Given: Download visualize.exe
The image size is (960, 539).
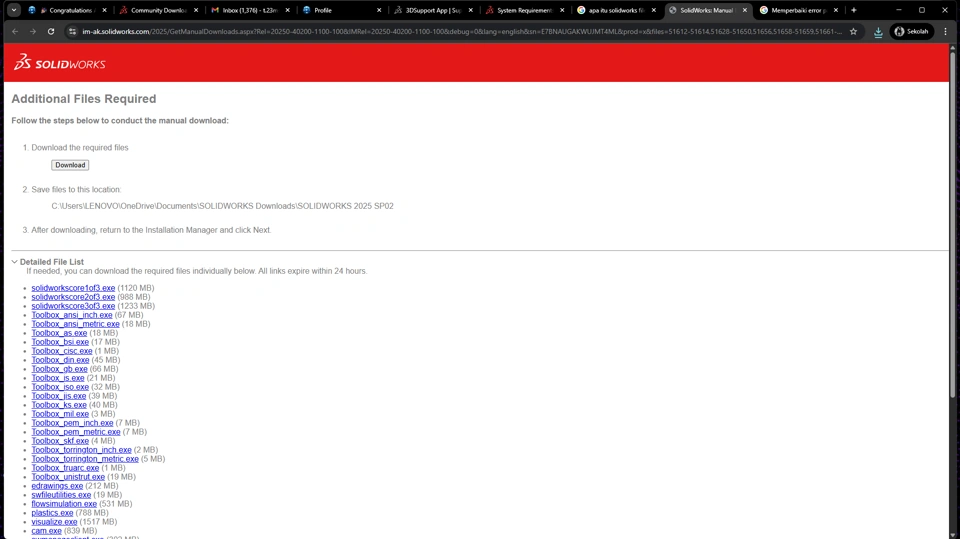Looking at the screenshot, I should click(54, 522).
